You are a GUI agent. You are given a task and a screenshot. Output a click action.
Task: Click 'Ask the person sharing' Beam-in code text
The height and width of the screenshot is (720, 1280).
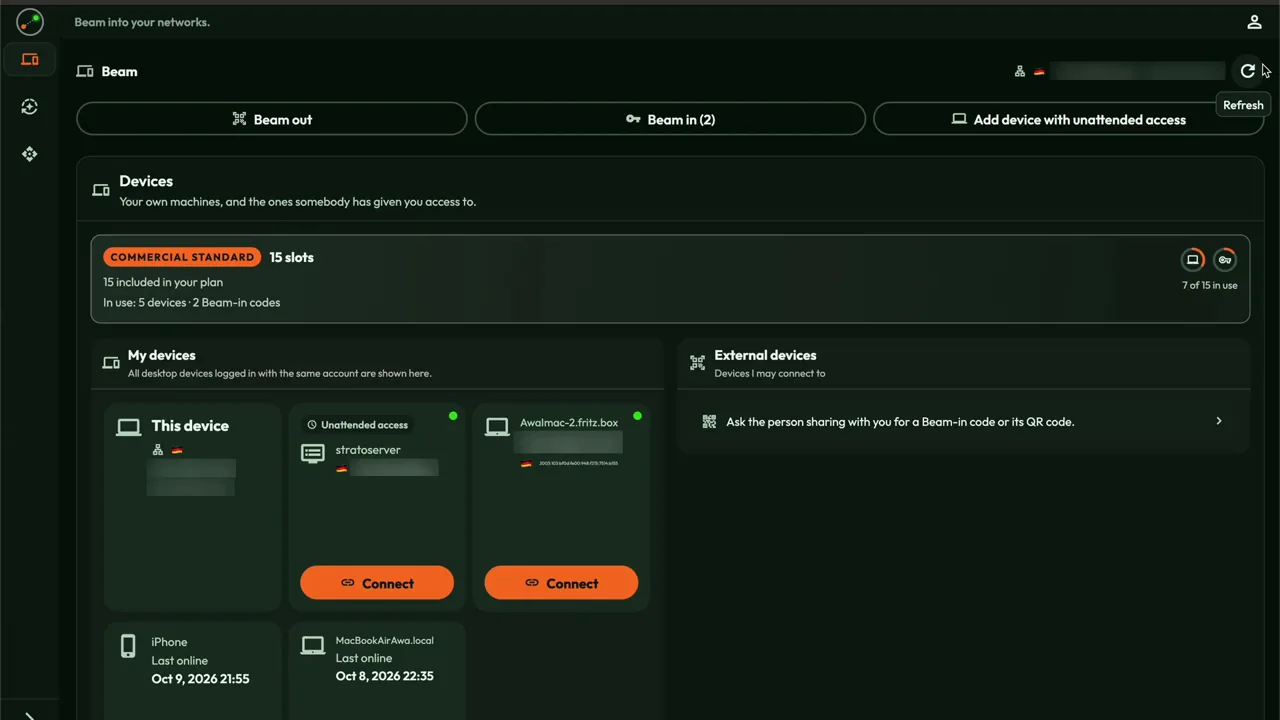(900, 422)
